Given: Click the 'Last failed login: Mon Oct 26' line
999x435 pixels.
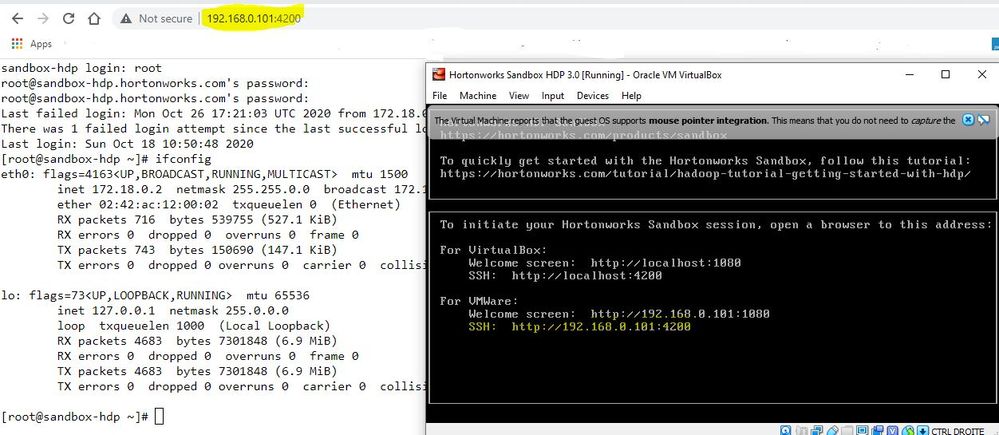Looking at the screenshot, I should pos(213,113).
